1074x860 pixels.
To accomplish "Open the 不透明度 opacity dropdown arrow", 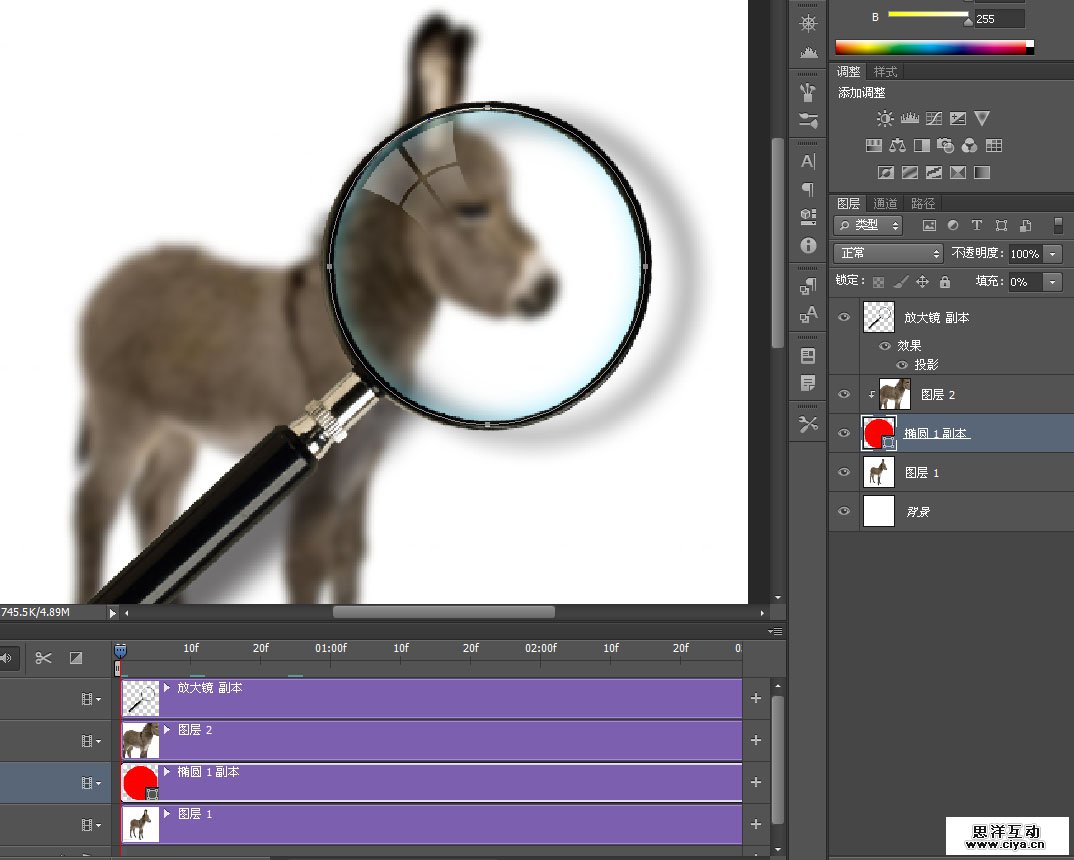I will [x=1053, y=254].
